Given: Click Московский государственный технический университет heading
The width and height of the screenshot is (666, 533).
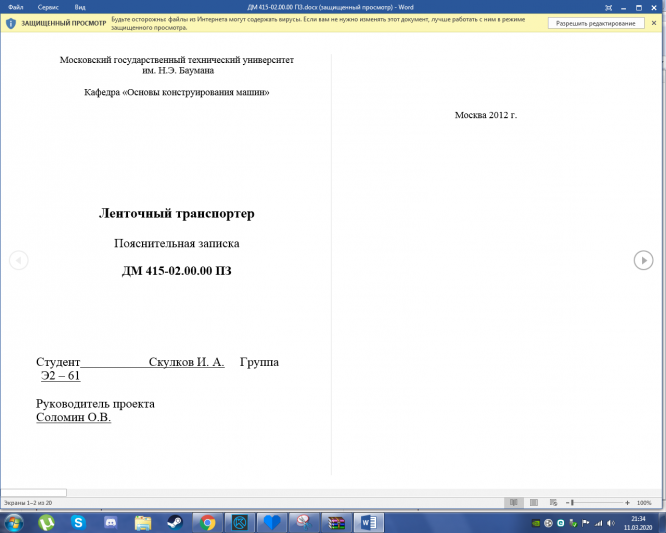Looking at the screenshot, I should click(x=177, y=60).
